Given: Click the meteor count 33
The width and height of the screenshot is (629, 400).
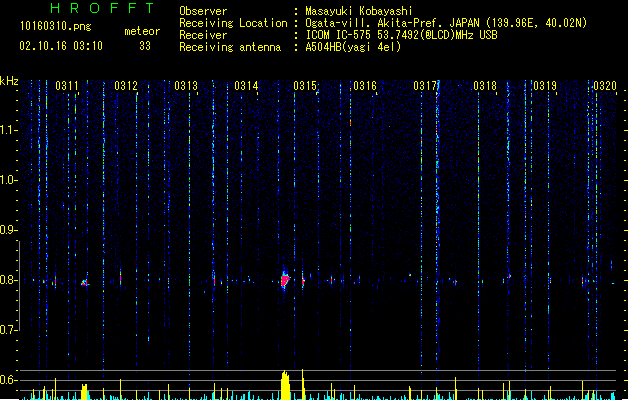Looking at the screenshot, I should pyautogui.click(x=145, y=46).
